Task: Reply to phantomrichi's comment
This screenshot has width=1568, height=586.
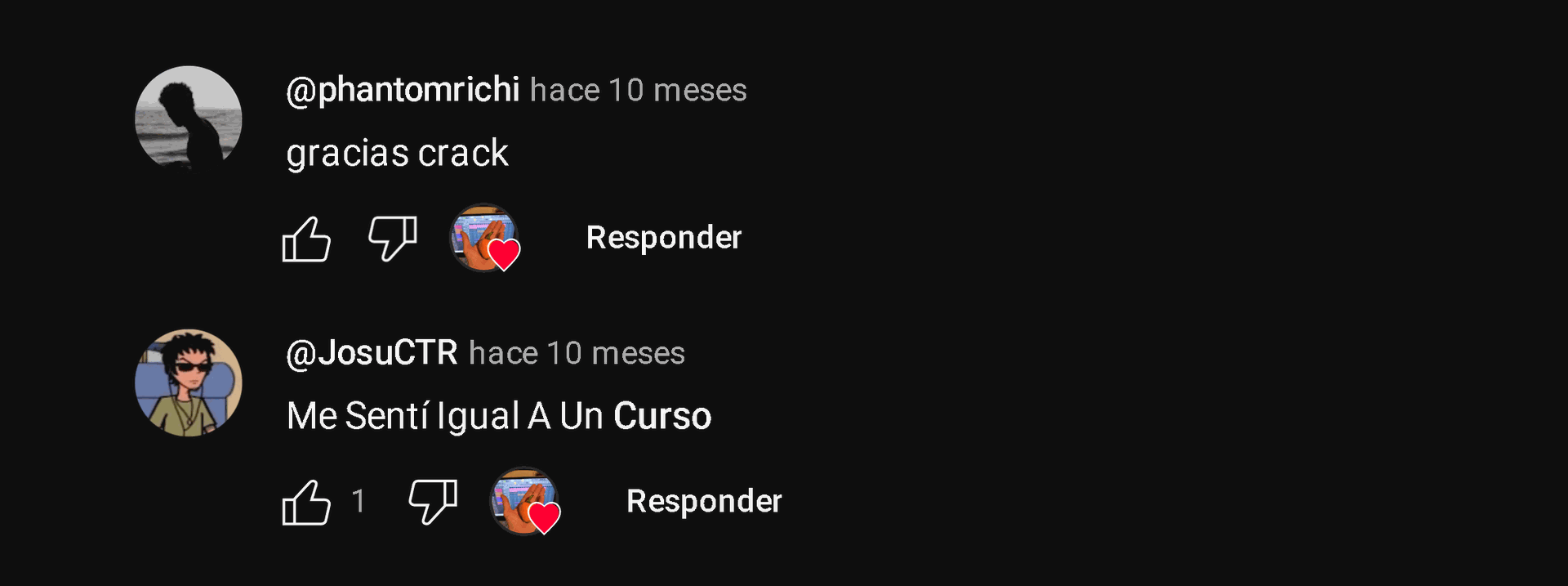Action: click(664, 238)
